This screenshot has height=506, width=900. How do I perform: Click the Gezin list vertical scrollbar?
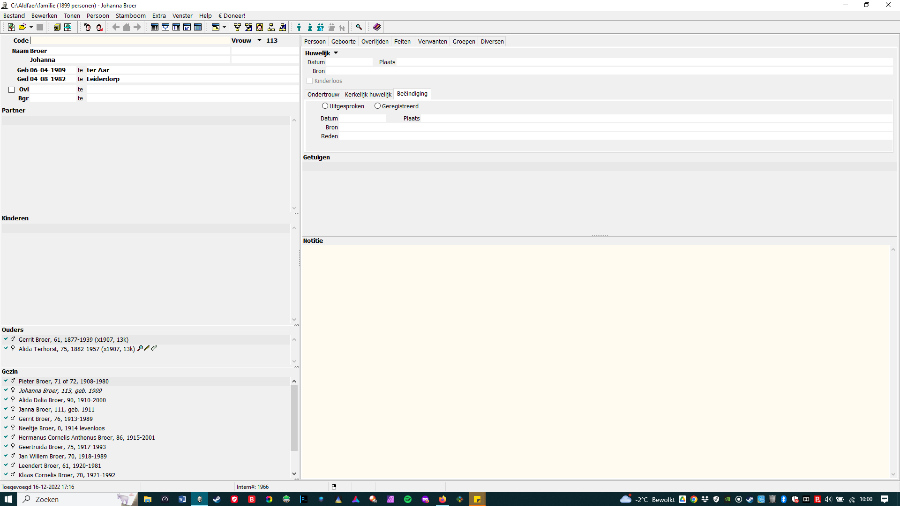tap(294, 420)
